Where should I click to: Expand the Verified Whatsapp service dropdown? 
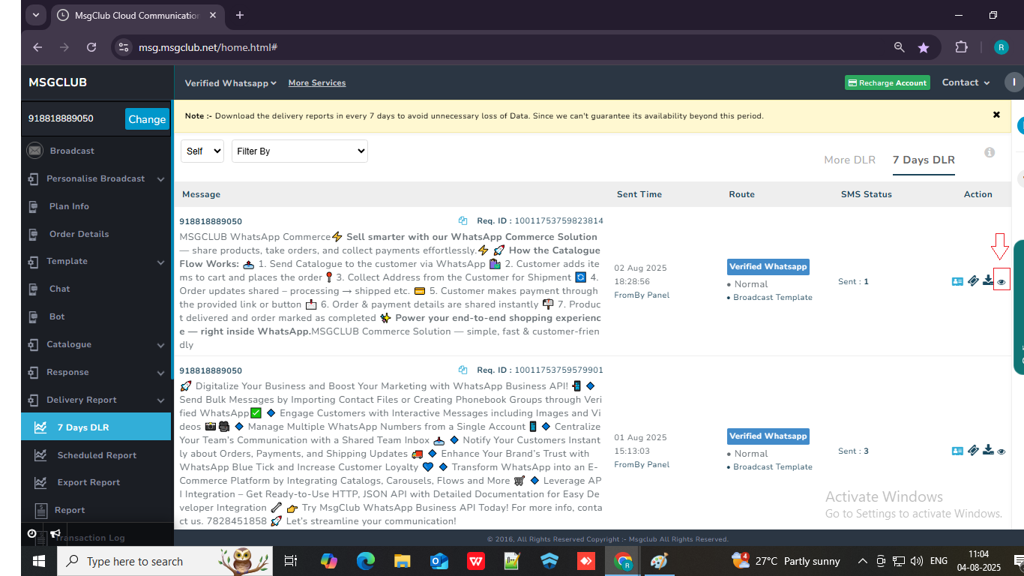[x=231, y=83]
